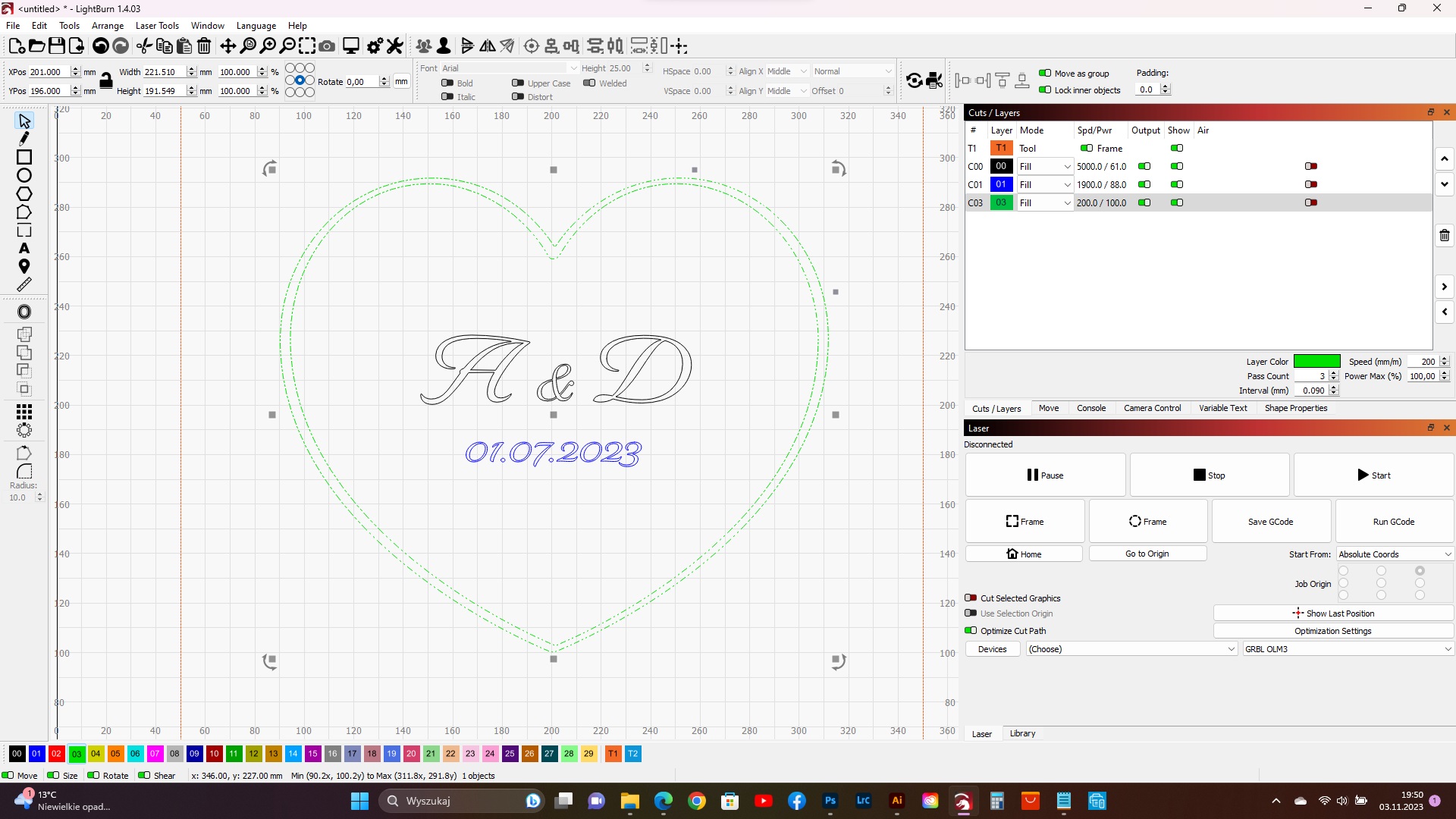
Task: Select the Polygon tool
Action: (x=24, y=194)
